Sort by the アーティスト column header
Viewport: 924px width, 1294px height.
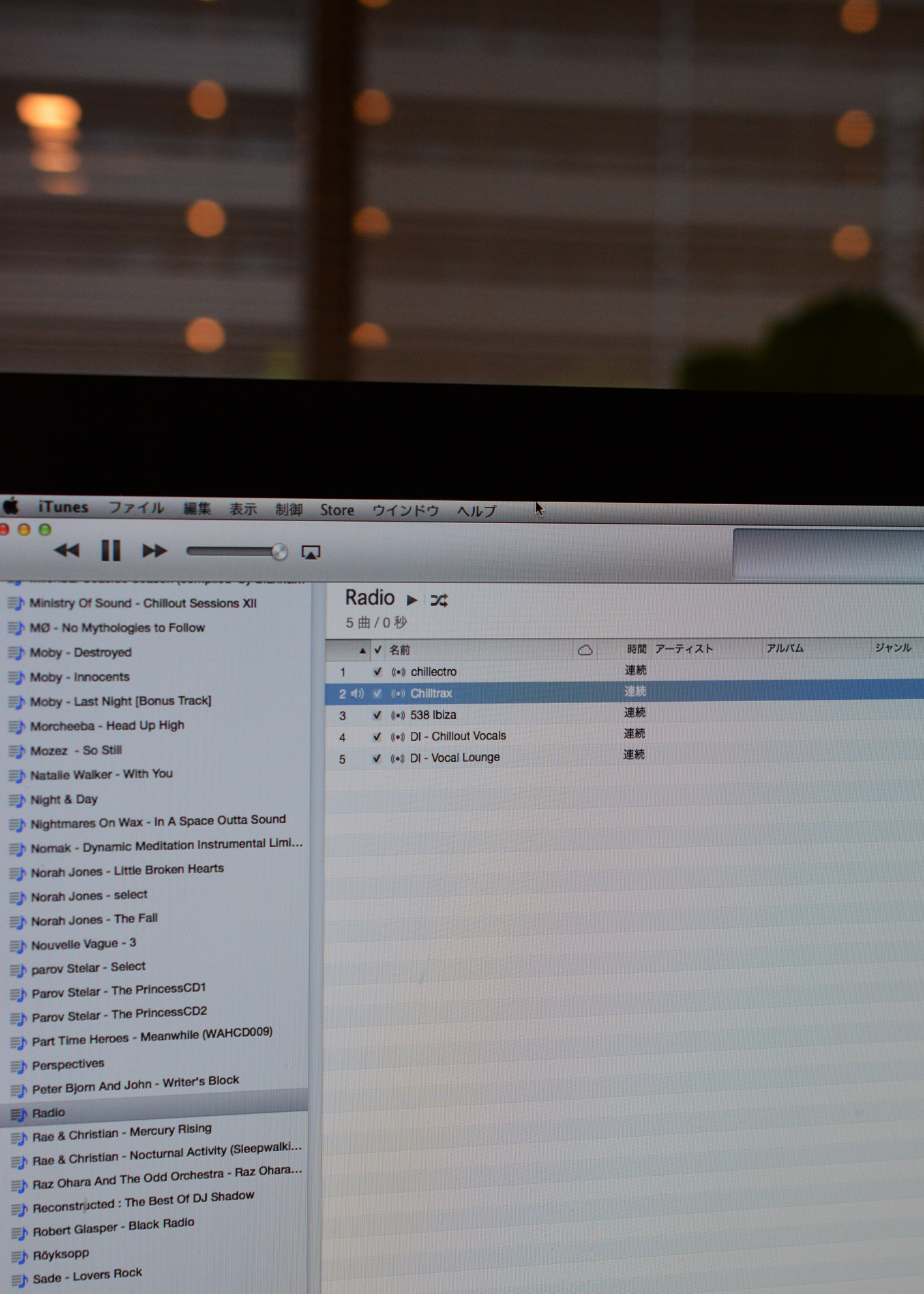tap(684, 648)
